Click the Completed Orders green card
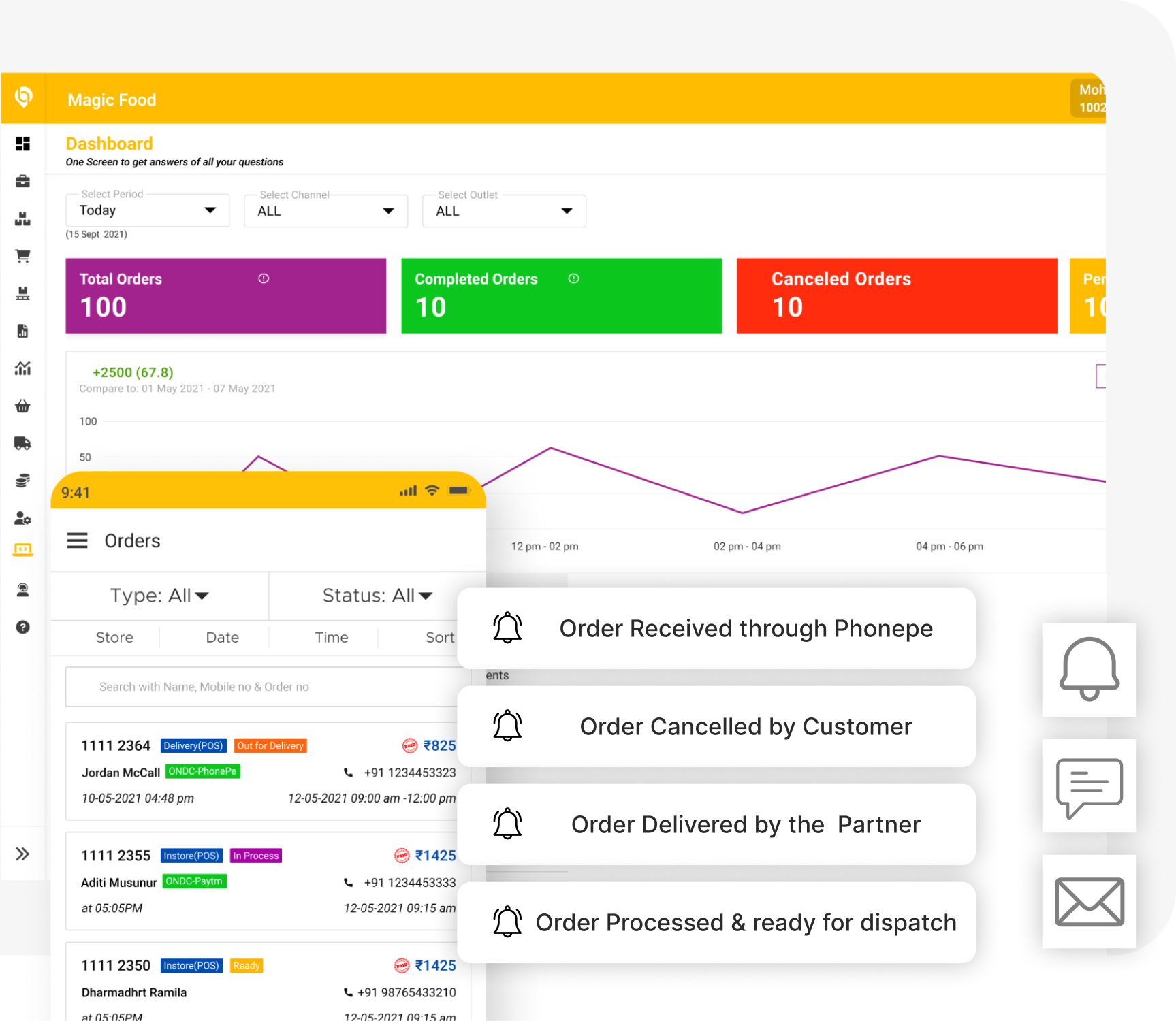Screen dimensions: 1176x1021 (x=560, y=295)
